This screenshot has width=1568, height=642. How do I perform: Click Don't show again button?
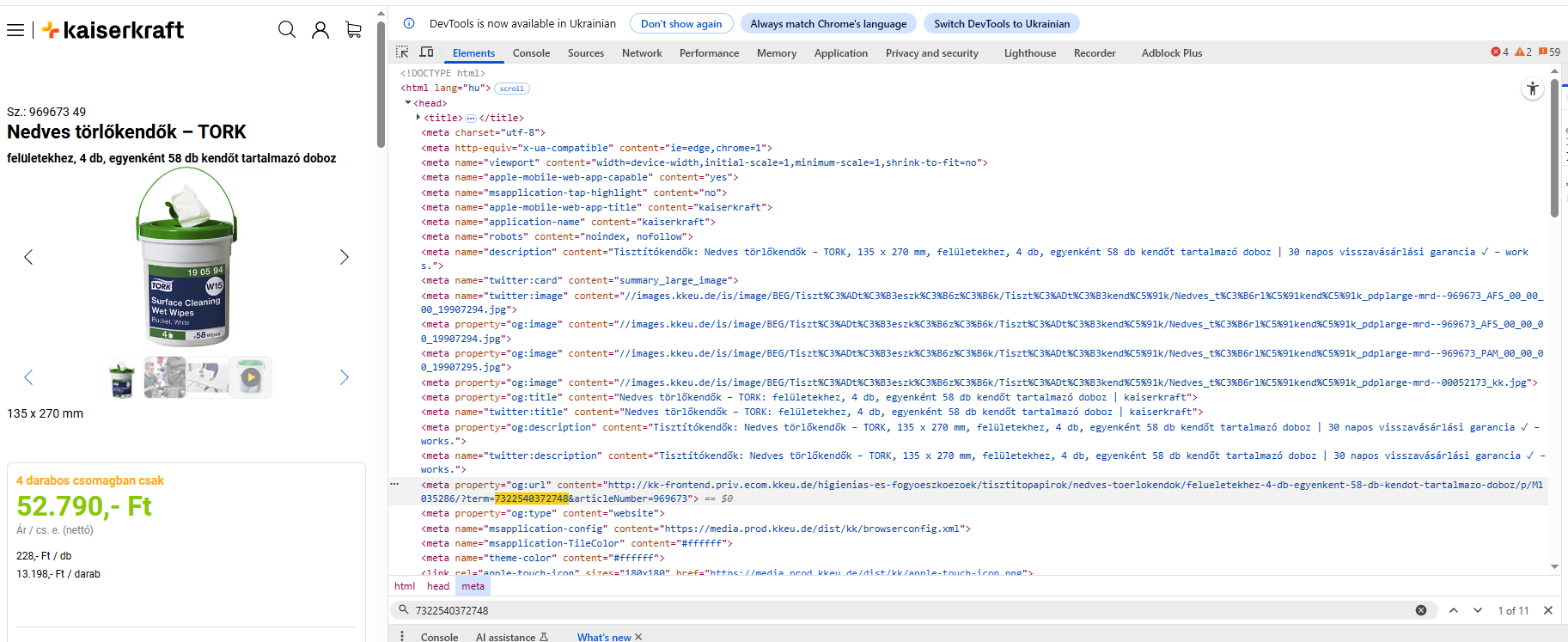(681, 24)
